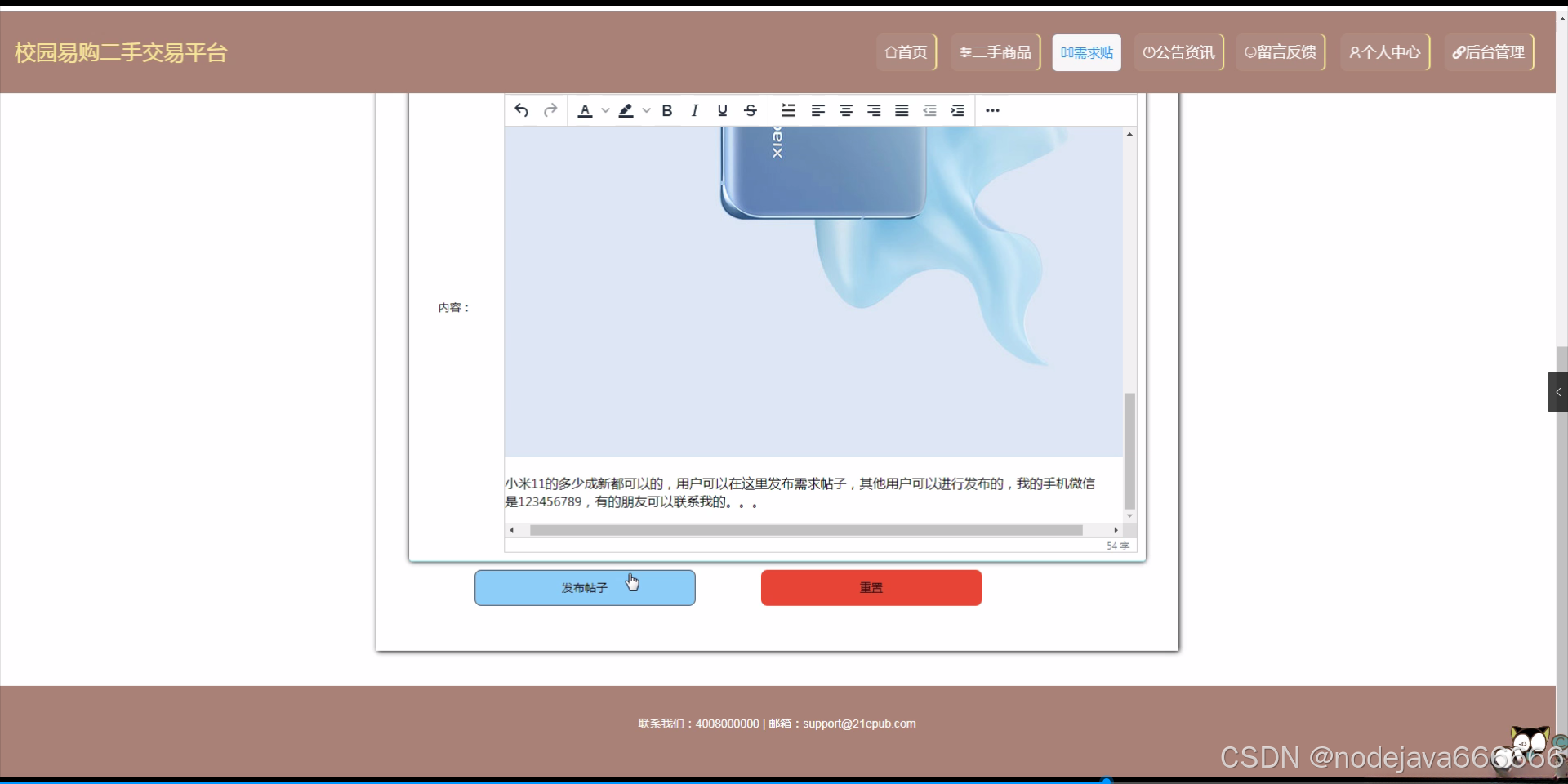Viewport: 1568px width, 784px height.
Task: Toggle italic formatting
Action: click(x=695, y=110)
